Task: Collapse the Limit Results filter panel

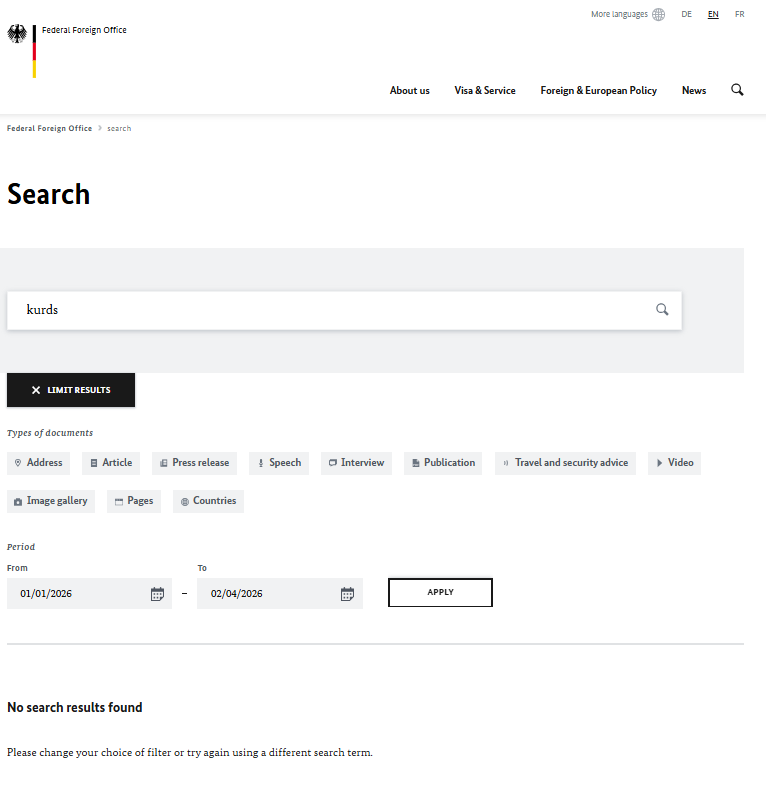Action: (x=71, y=390)
